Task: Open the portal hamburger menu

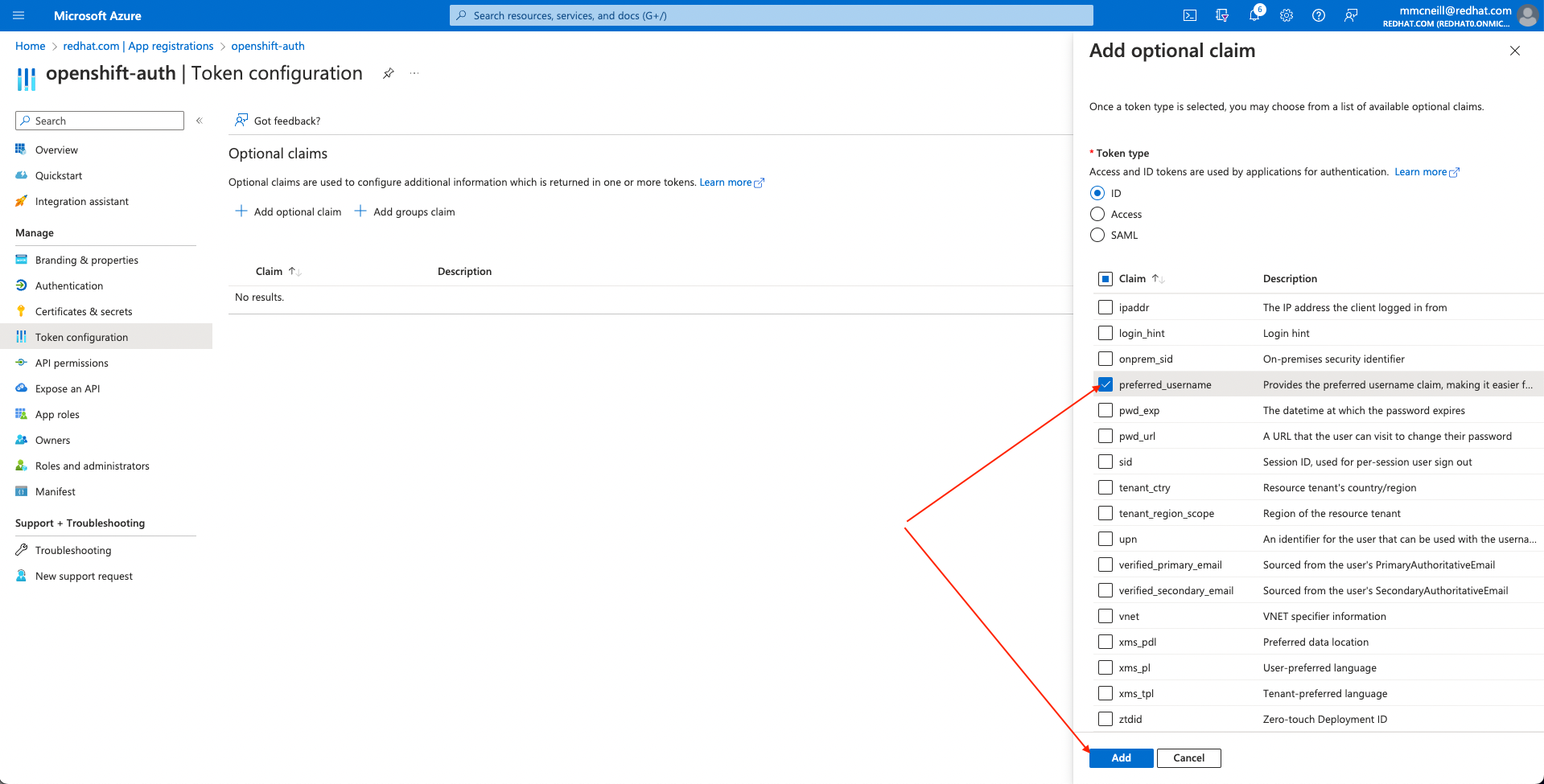Action: click(x=18, y=15)
